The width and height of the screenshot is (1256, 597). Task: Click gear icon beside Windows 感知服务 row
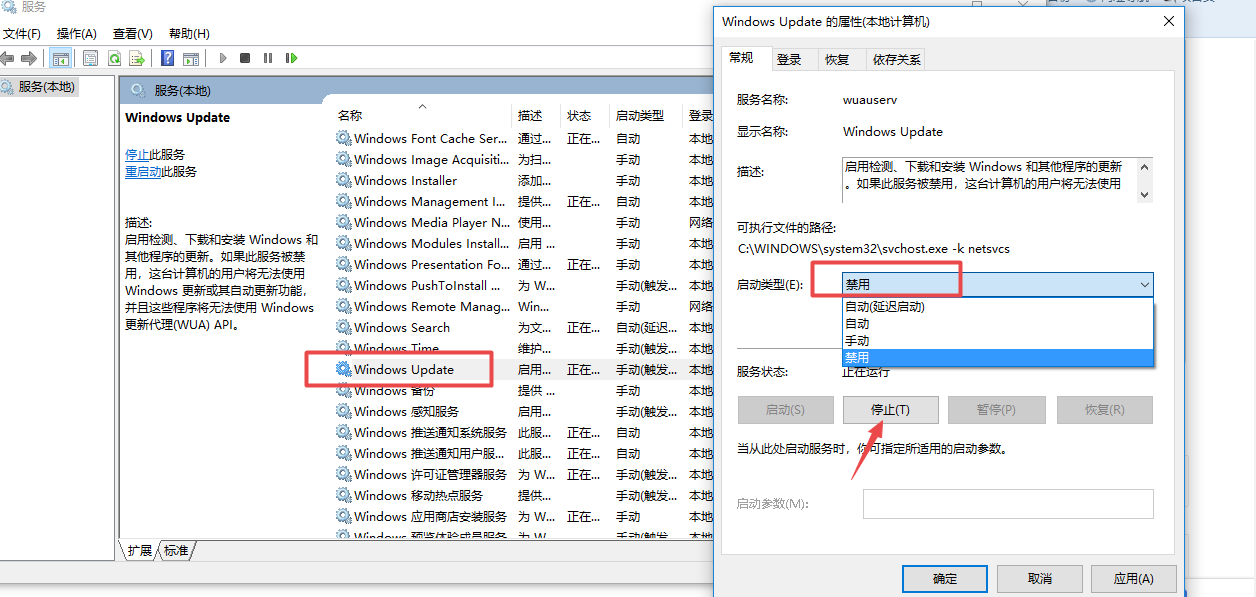[344, 411]
